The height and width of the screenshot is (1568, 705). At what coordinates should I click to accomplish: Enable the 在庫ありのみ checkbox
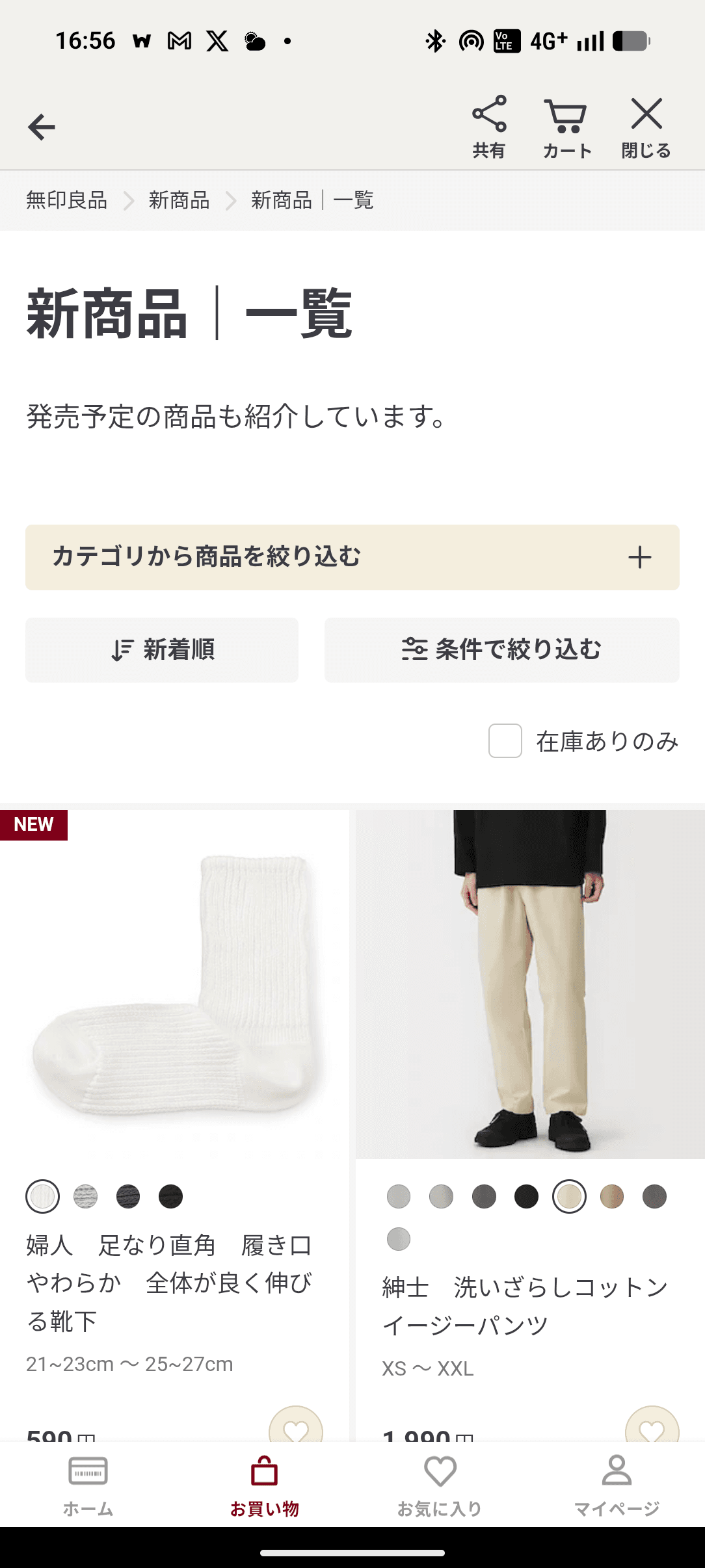(x=505, y=741)
